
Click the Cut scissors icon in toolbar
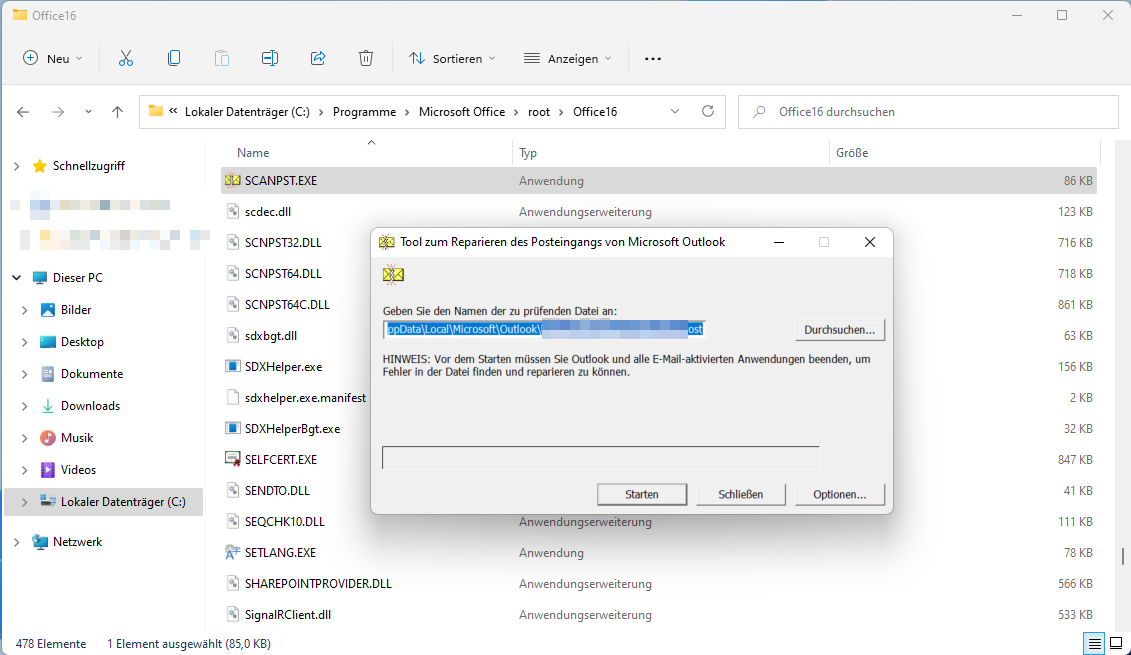(x=126, y=58)
